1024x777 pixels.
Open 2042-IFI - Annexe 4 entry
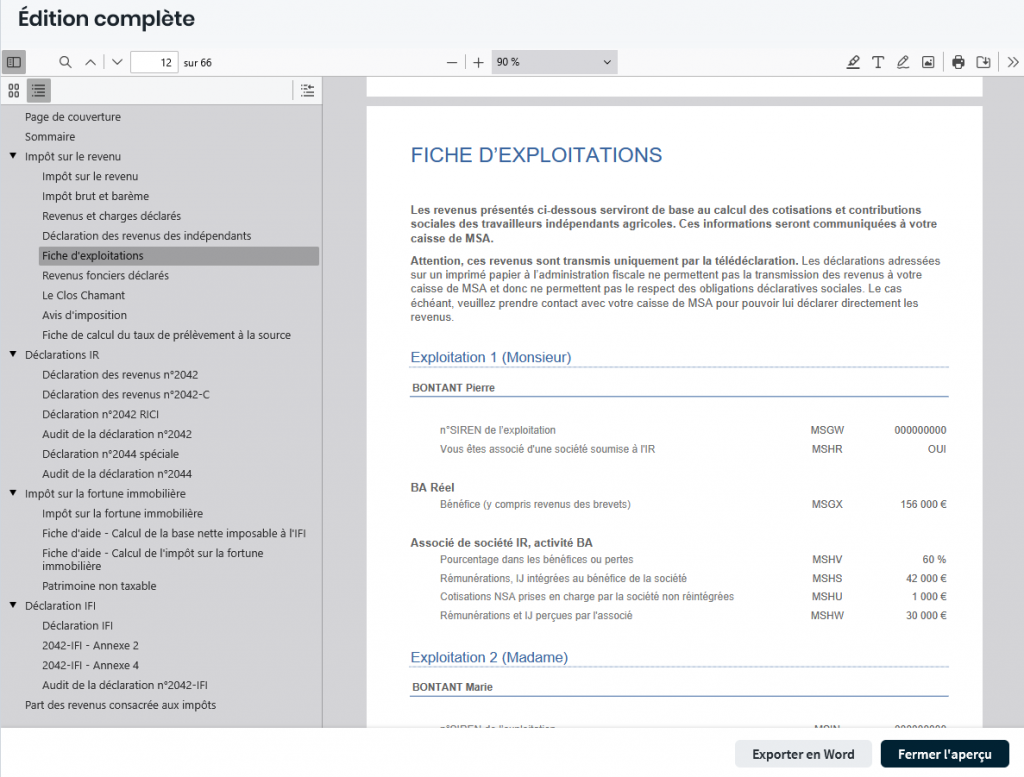pos(90,665)
